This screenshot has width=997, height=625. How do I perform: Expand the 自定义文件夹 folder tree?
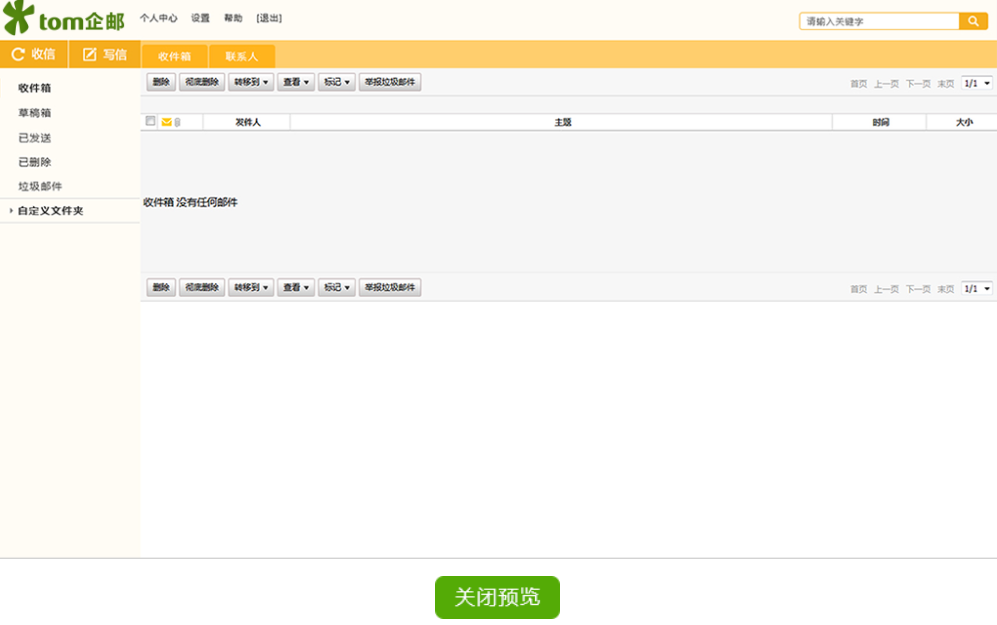coord(11,210)
